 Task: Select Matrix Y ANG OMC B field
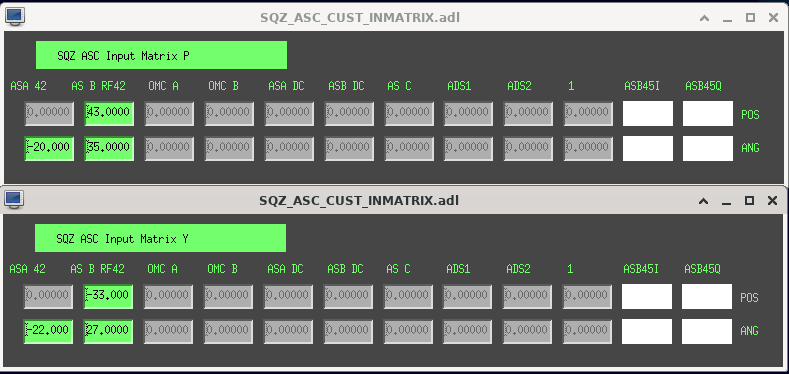(228, 331)
